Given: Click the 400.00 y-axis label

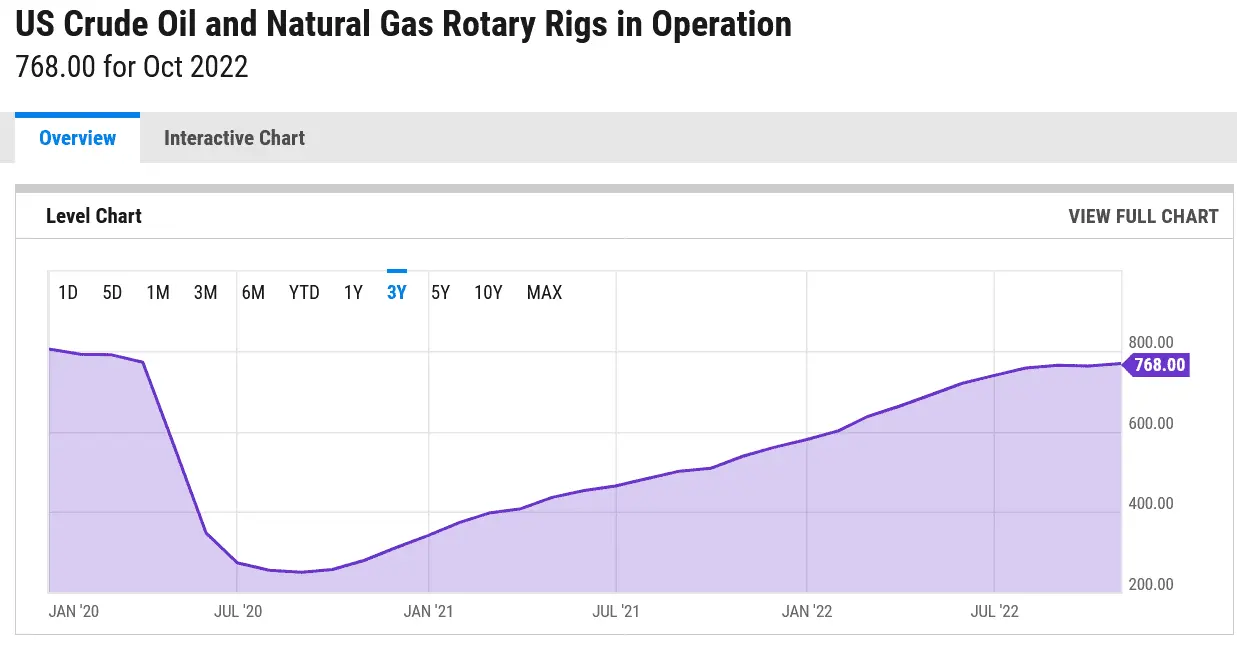Looking at the screenshot, I should [1150, 503].
